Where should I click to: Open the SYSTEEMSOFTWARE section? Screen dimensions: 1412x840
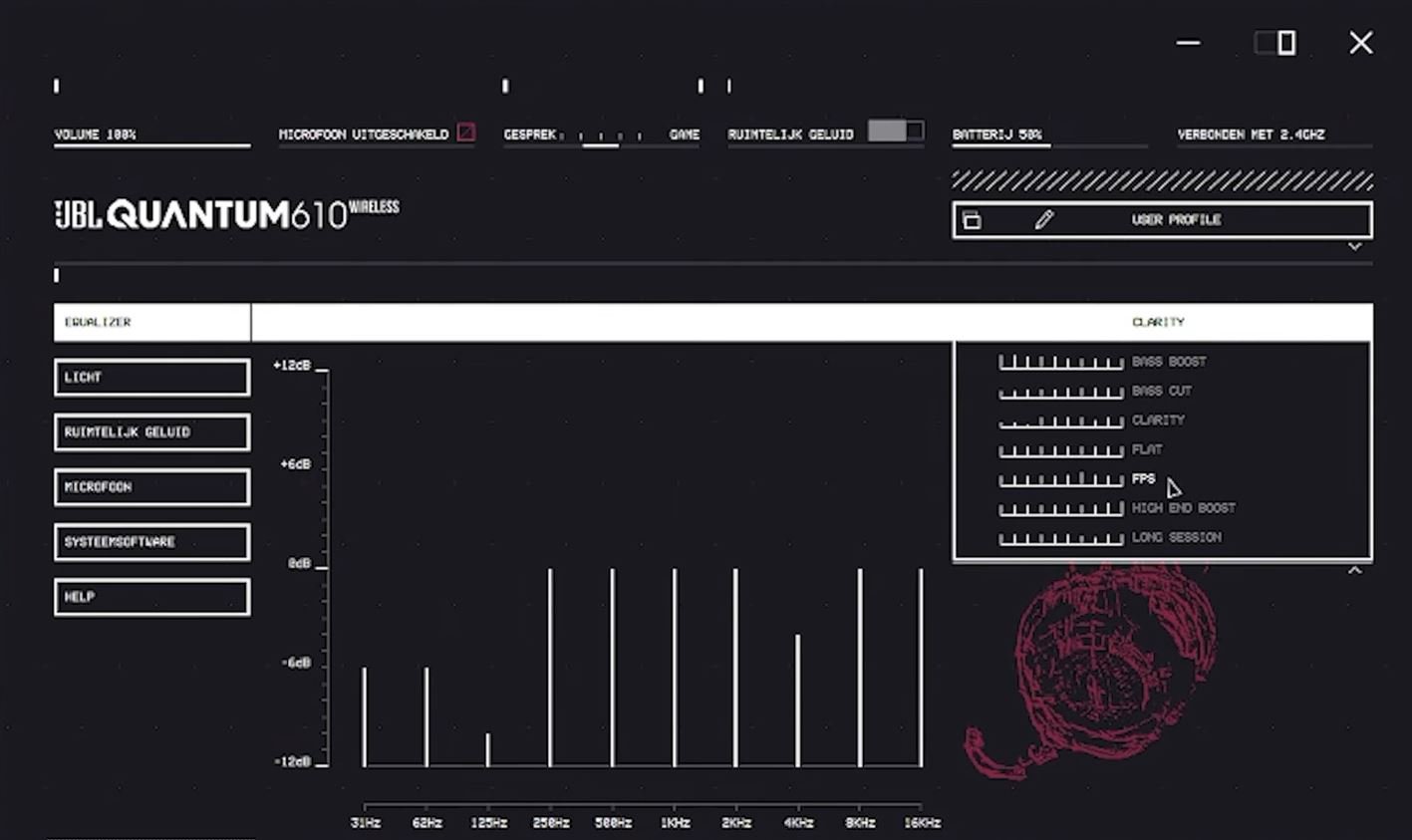pyautogui.click(x=151, y=542)
